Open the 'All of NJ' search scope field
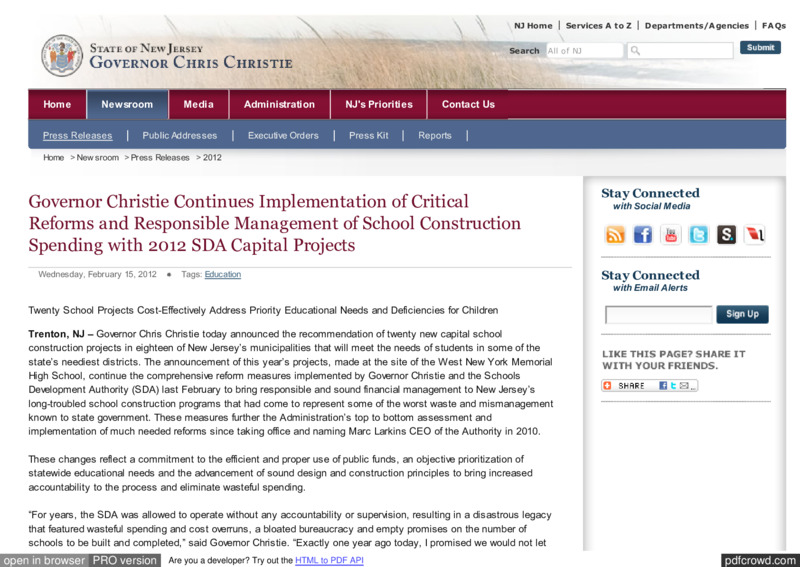 click(585, 51)
